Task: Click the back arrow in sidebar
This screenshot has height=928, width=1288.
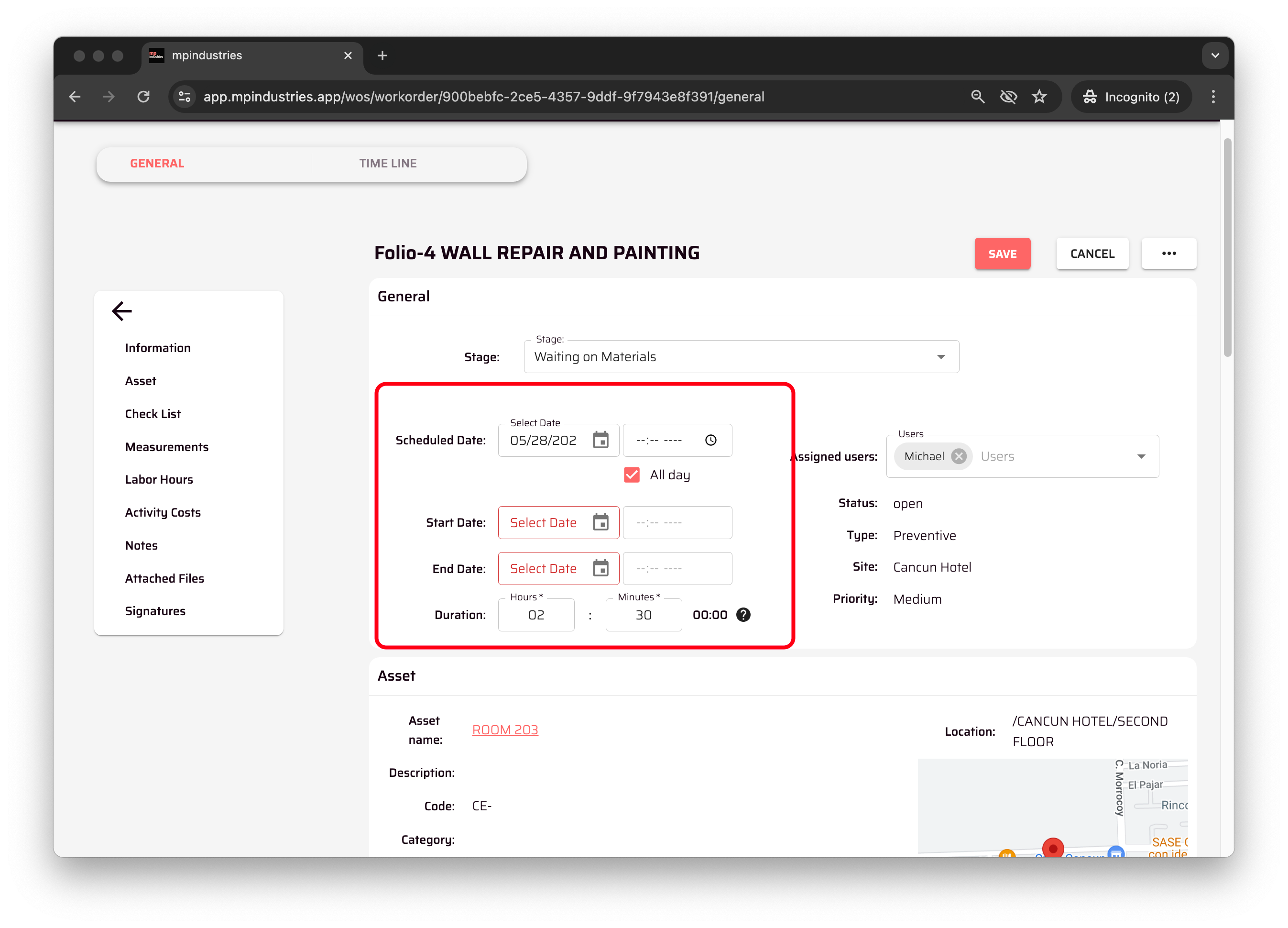Action: (x=121, y=311)
